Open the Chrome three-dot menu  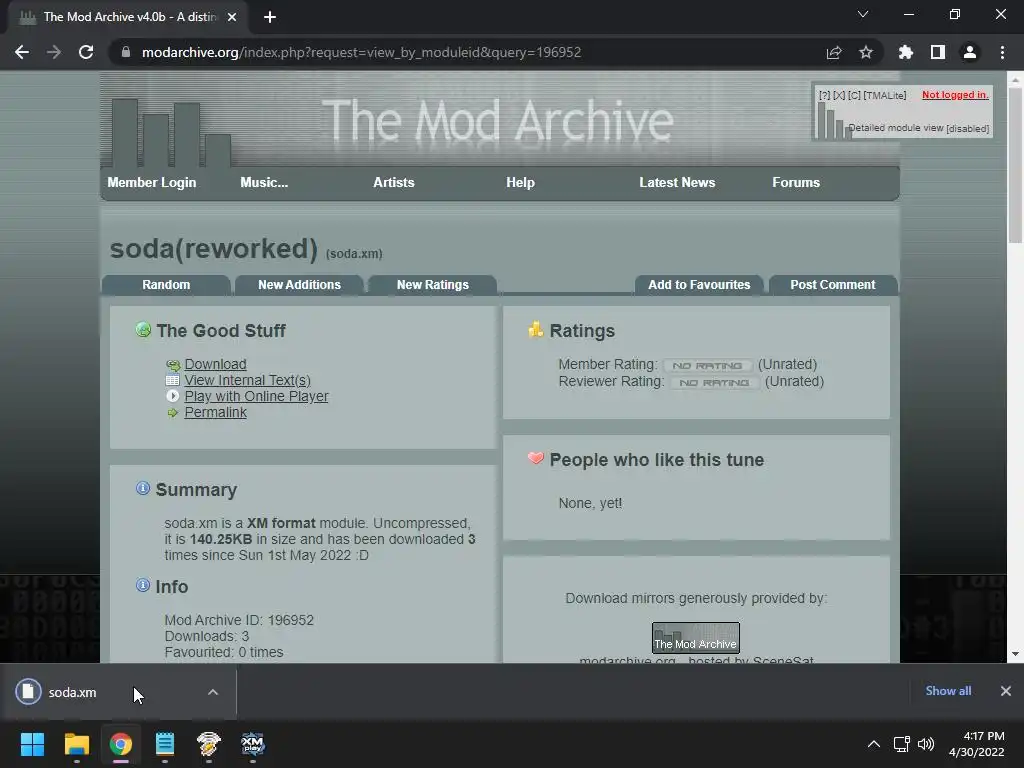pos(1002,52)
